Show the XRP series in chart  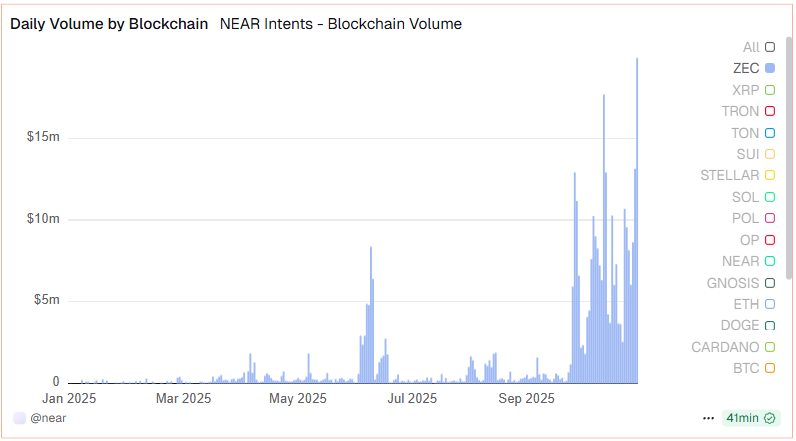click(x=769, y=90)
